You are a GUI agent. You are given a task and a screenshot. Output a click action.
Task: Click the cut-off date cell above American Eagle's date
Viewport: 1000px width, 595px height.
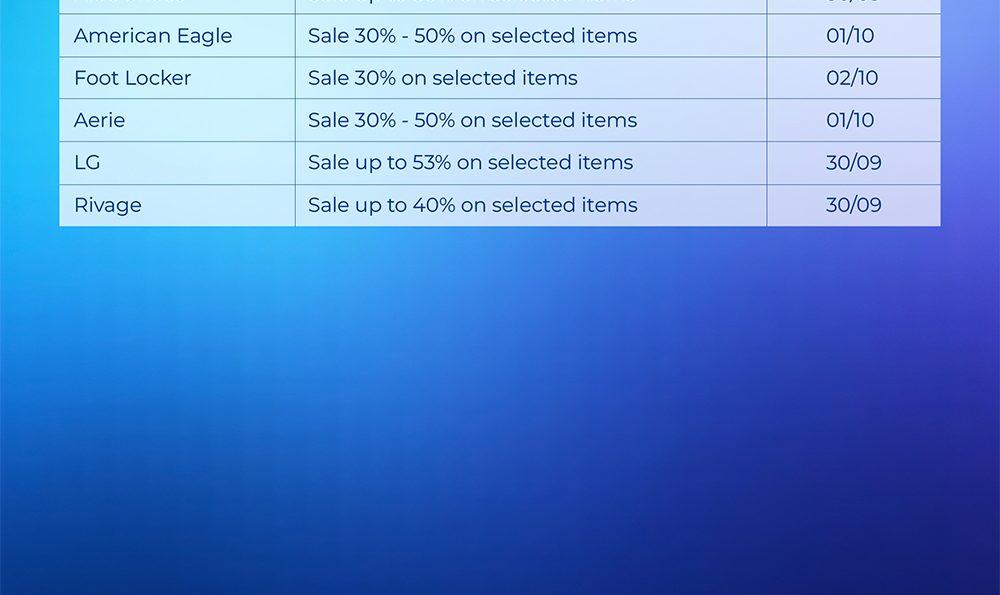click(853, 5)
